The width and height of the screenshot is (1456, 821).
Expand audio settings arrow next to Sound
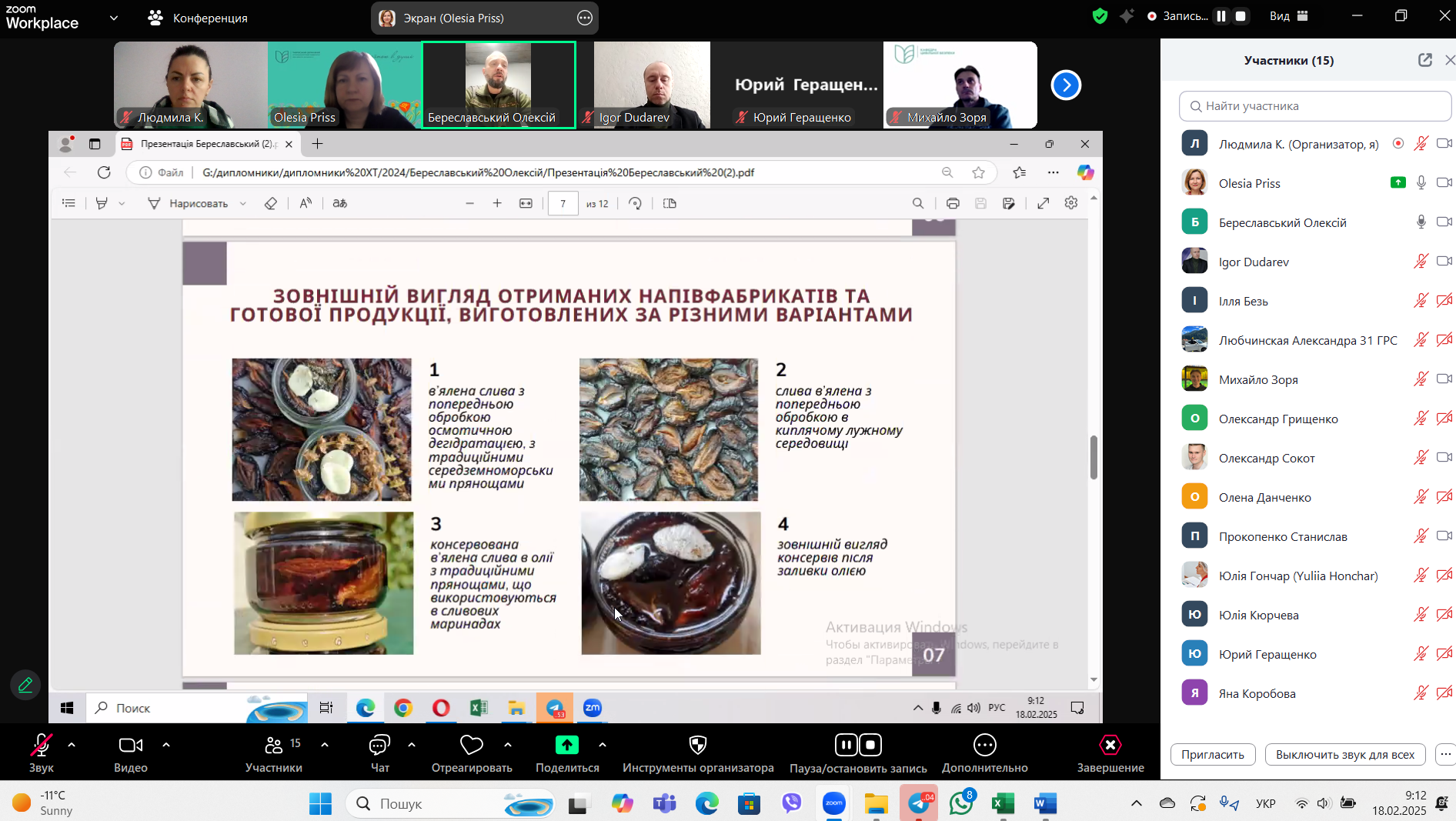(72, 745)
